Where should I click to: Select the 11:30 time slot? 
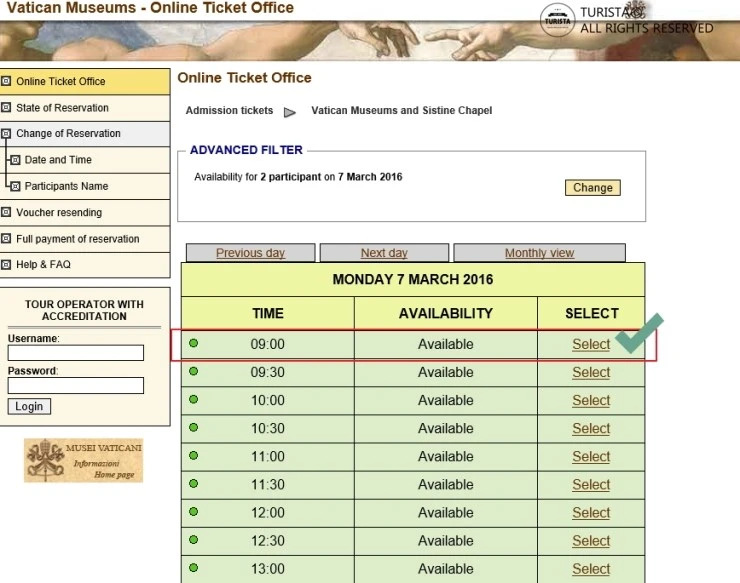pos(591,485)
